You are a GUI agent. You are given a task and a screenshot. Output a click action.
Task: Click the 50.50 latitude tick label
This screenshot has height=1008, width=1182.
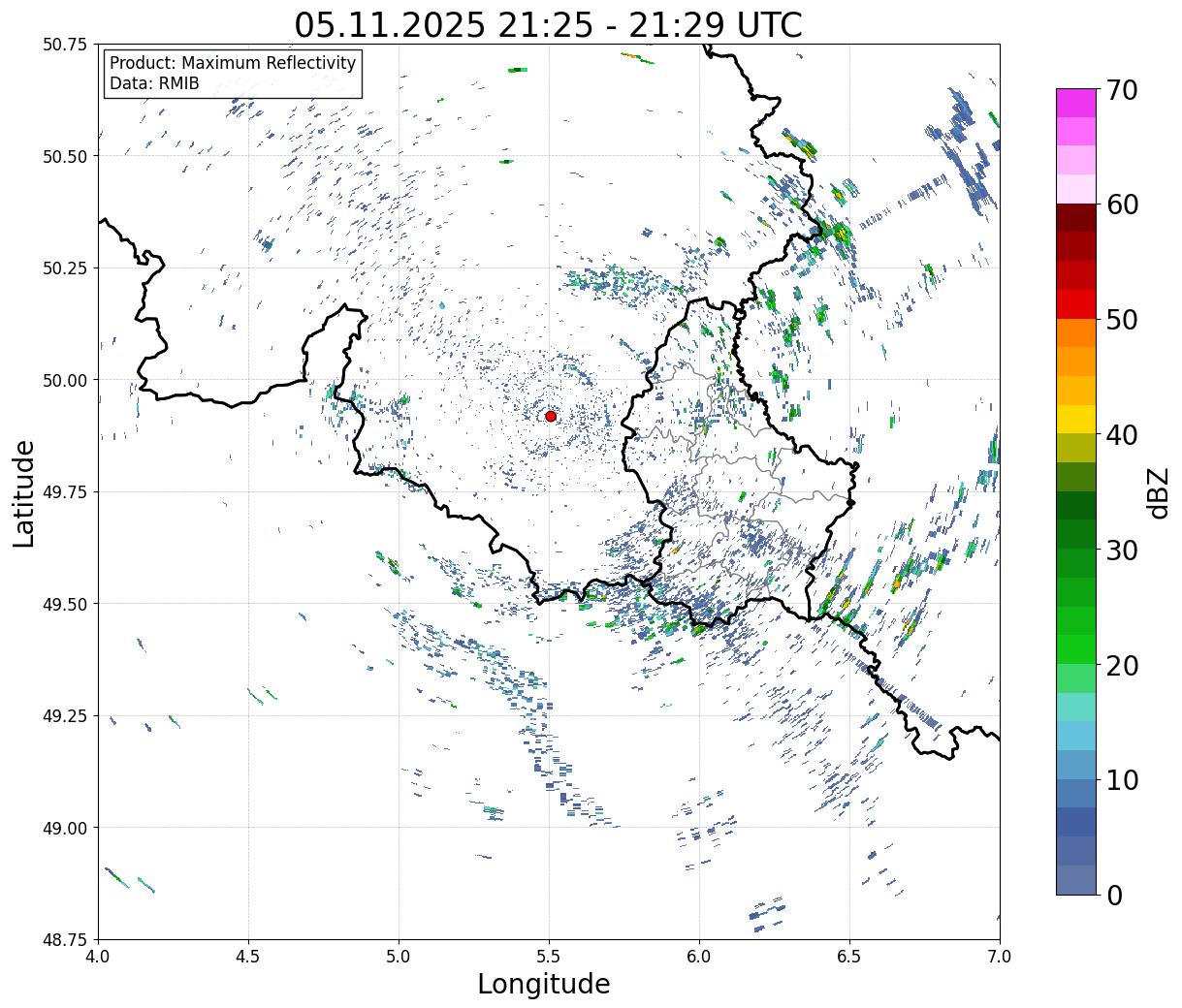tap(65, 156)
